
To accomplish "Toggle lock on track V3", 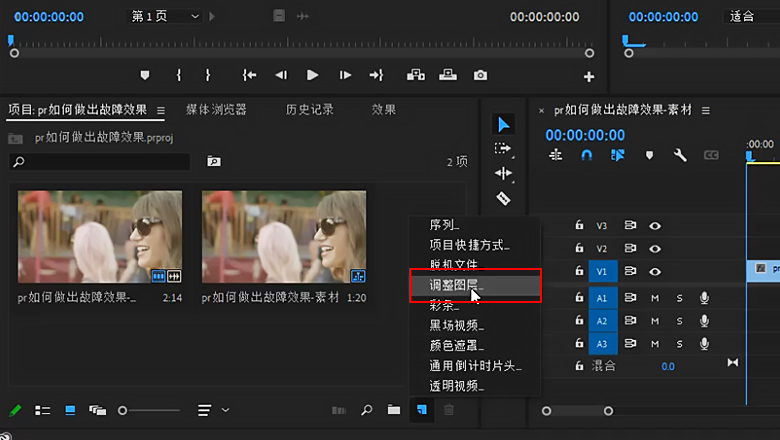I will [579, 225].
